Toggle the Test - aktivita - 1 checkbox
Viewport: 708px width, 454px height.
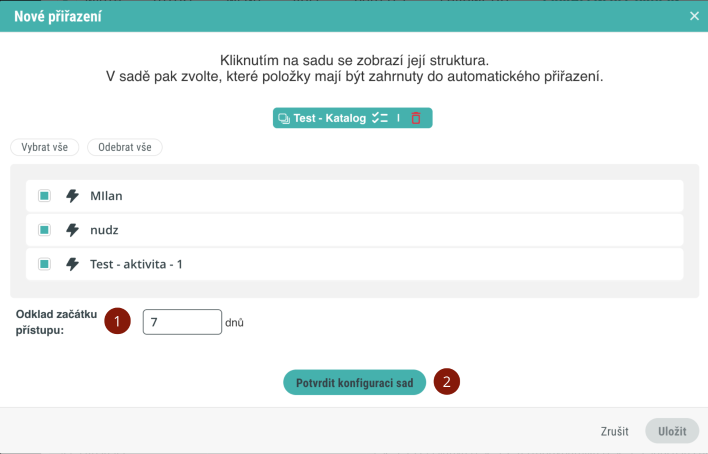[x=44, y=264]
